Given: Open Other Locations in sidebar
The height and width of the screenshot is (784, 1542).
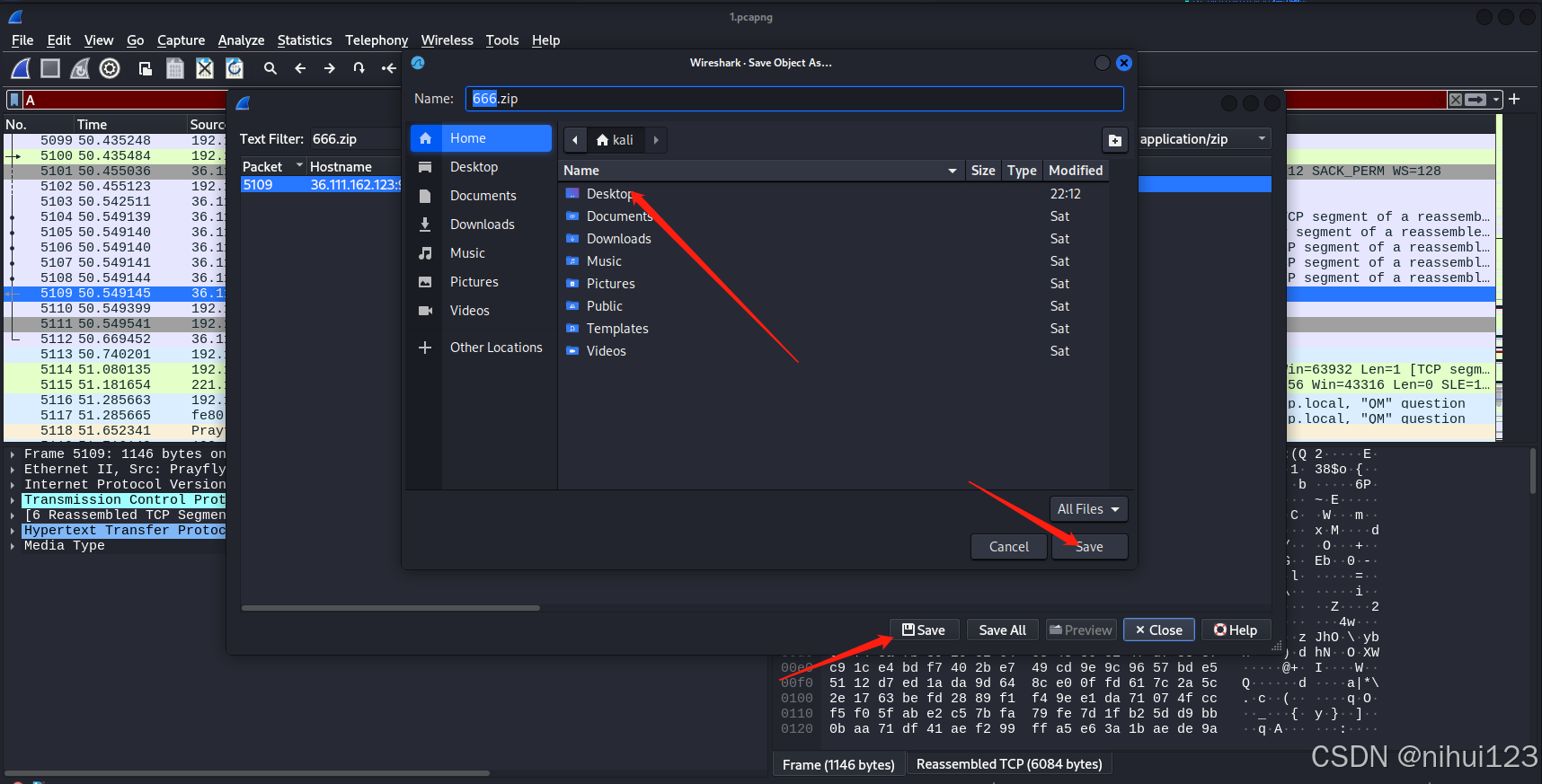Looking at the screenshot, I should (x=481, y=348).
